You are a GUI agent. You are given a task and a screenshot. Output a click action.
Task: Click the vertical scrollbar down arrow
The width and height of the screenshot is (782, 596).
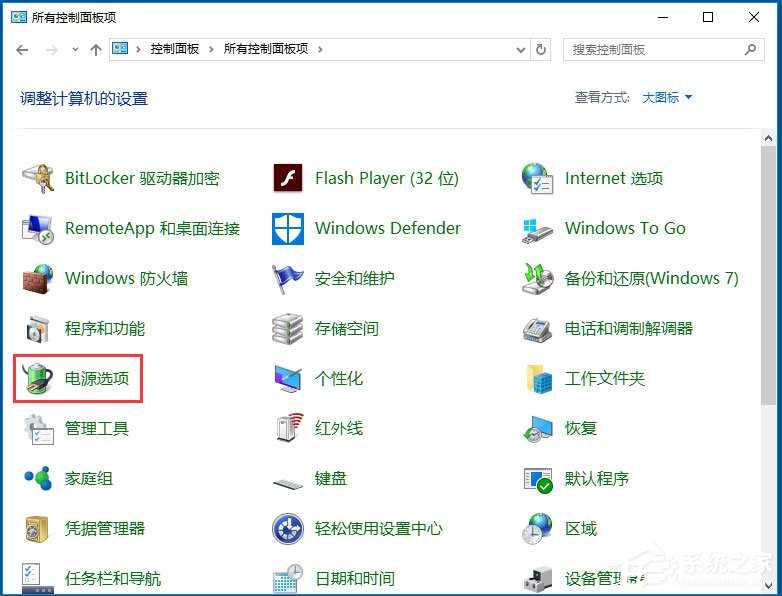click(769, 586)
